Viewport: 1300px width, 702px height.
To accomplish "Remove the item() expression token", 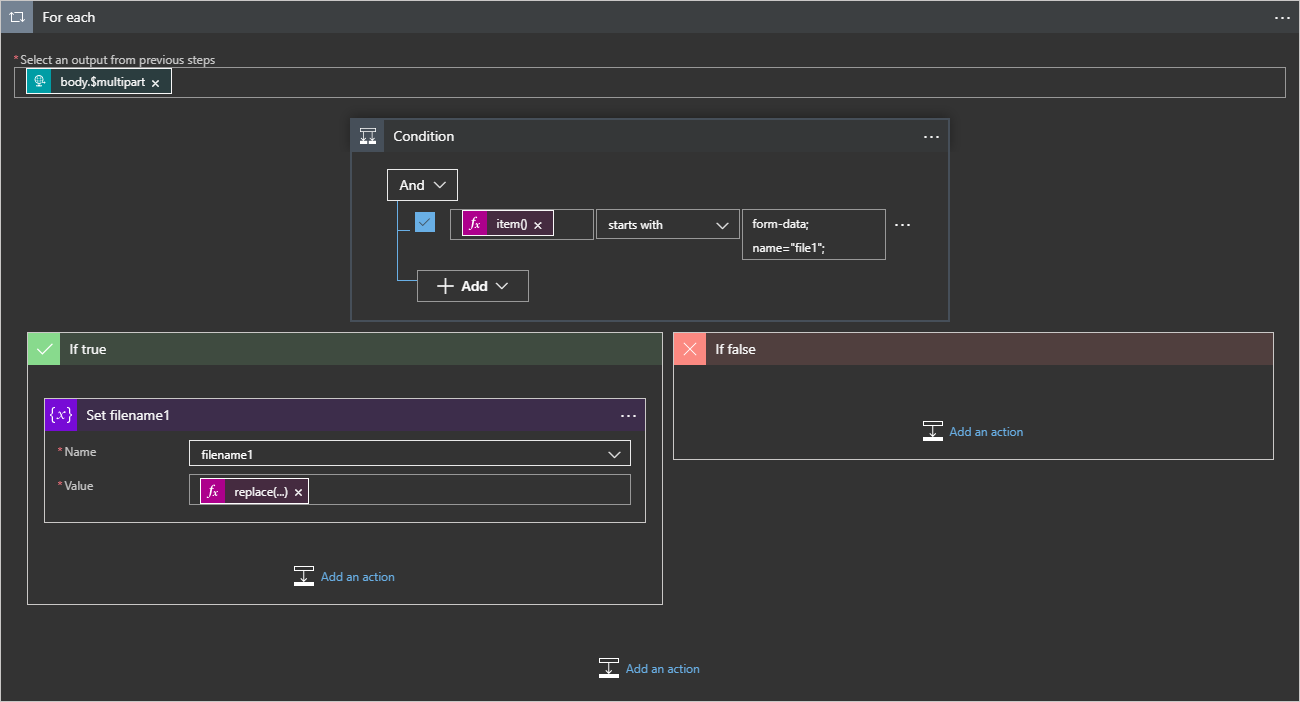I will click(x=538, y=225).
